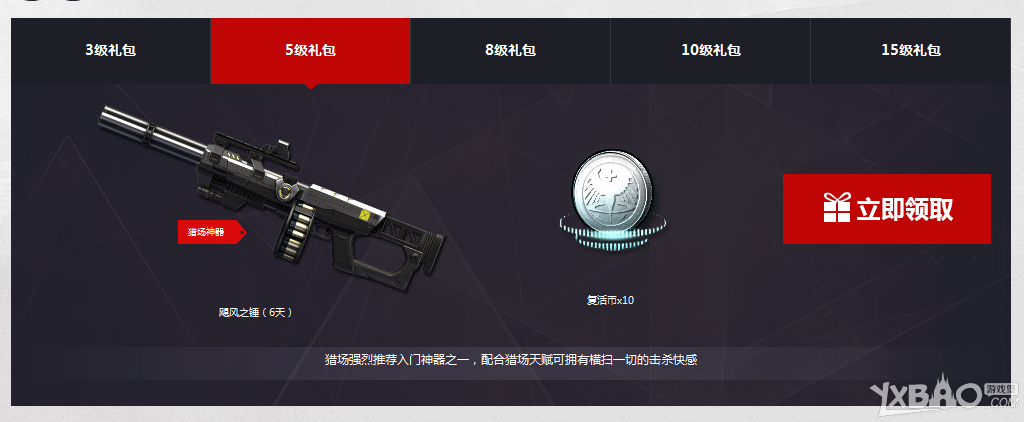Image resolution: width=1024 pixels, height=422 pixels.
Task: Click the gift box icon on claim button
Action: pos(837,208)
